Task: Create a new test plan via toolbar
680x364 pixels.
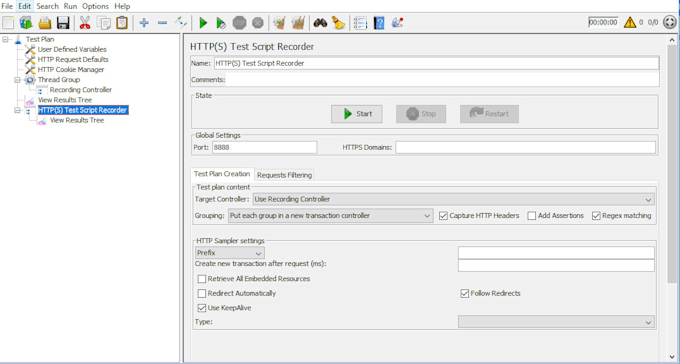Action: pyautogui.click(x=8, y=23)
